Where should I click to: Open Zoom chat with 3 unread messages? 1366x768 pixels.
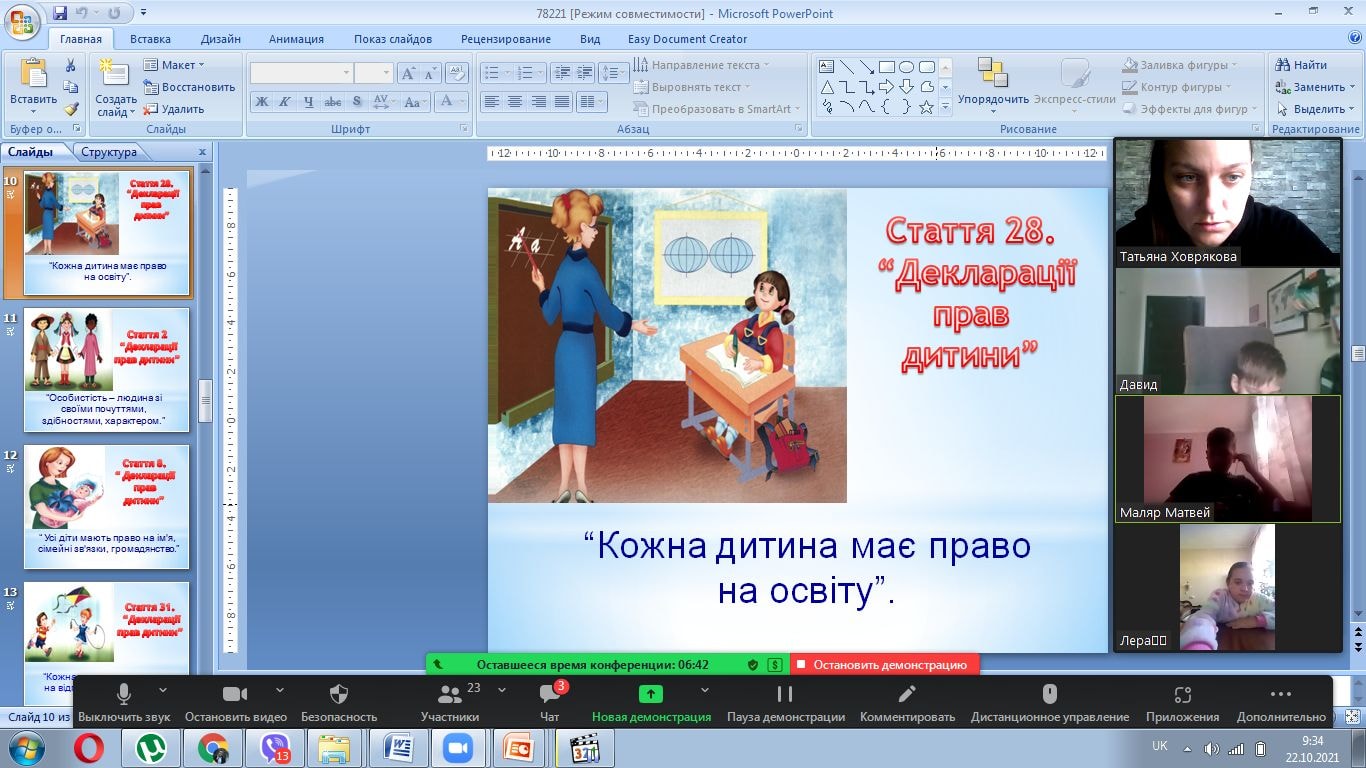pyautogui.click(x=549, y=694)
